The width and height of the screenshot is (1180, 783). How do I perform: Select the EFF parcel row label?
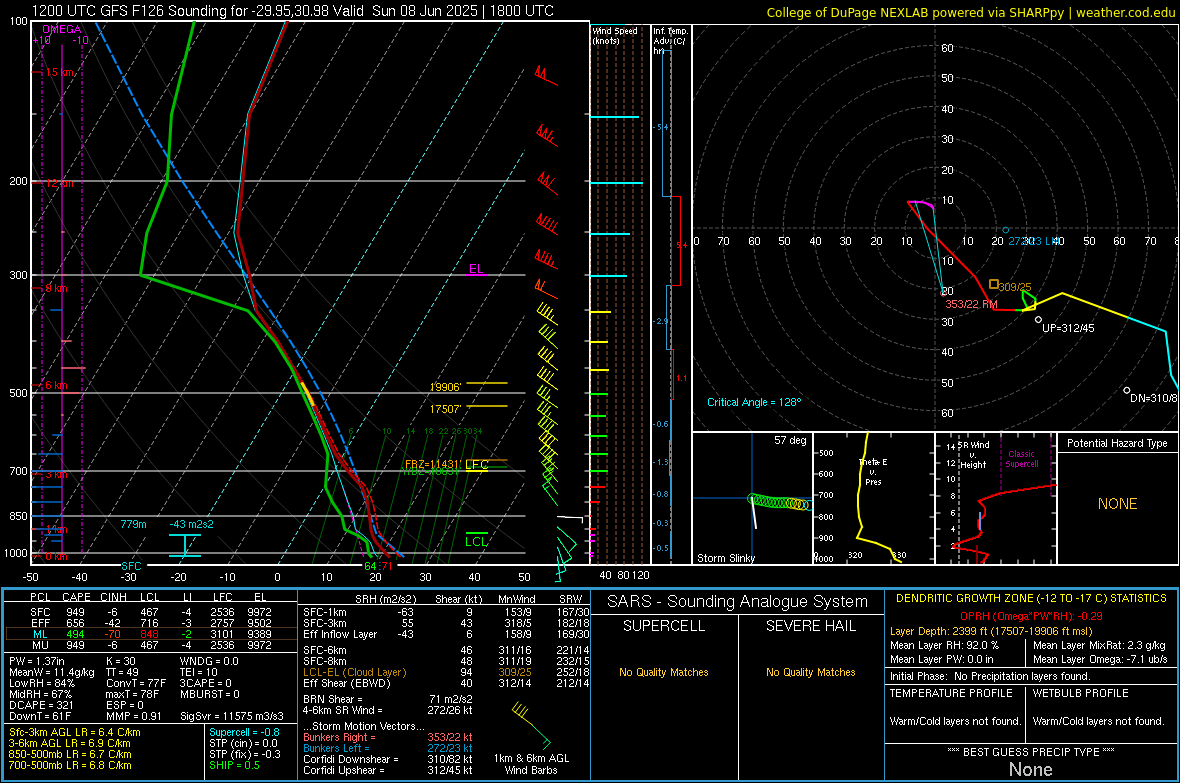[x=40, y=623]
